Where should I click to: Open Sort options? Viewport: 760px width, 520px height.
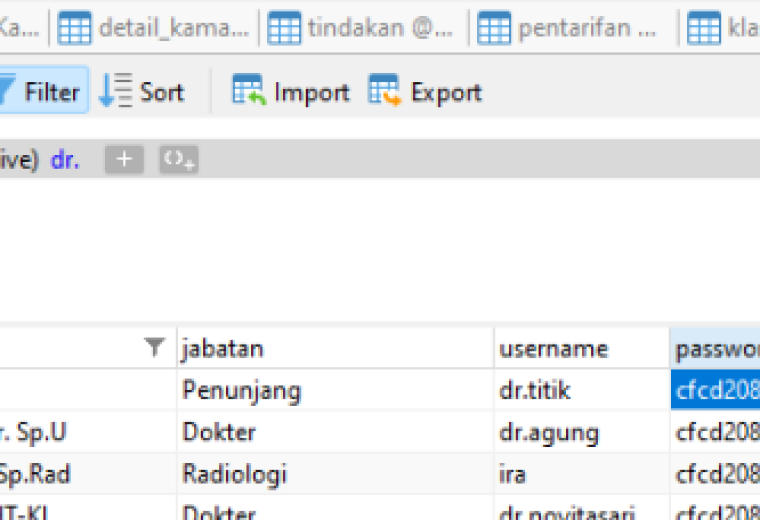point(142,91)
